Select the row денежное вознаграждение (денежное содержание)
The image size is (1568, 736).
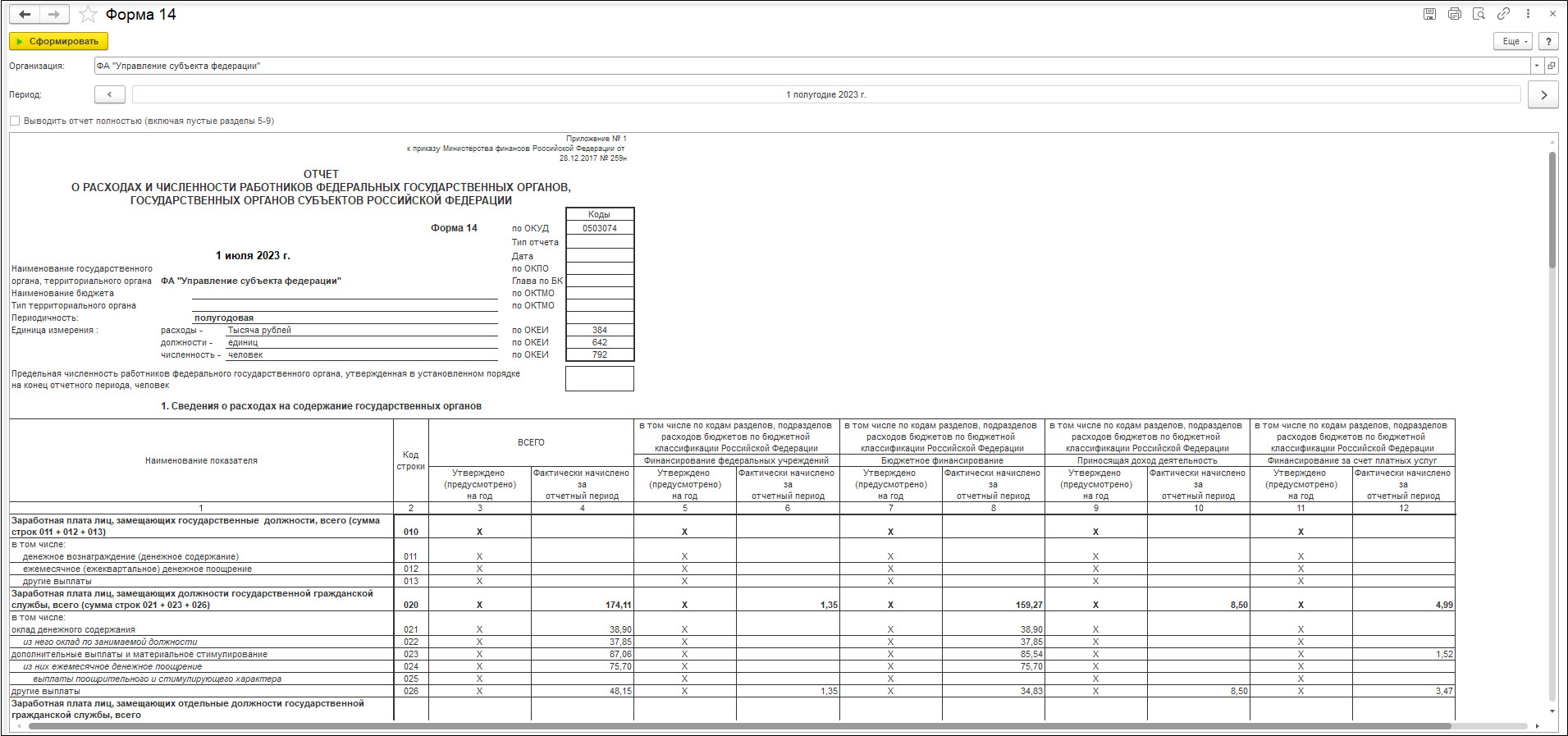(x=130, y=556)
